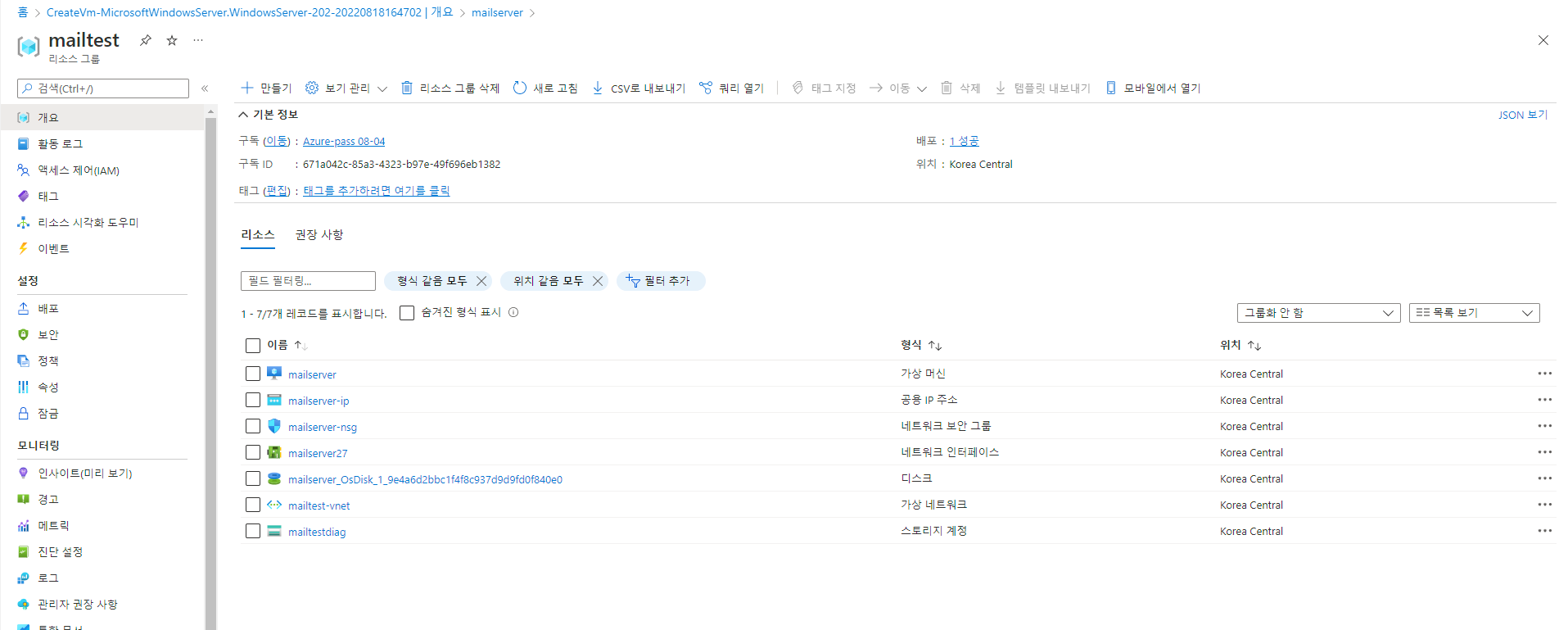Switch to the 권장 사항 tab
This screenshot has height=630, width=1568.
319,234
